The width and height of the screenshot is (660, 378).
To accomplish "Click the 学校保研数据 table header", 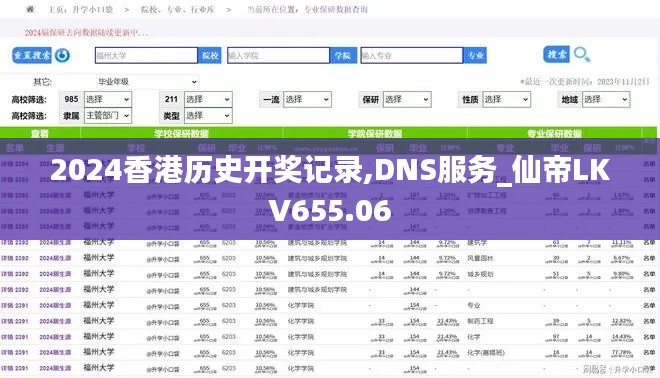I will (181, 133).
